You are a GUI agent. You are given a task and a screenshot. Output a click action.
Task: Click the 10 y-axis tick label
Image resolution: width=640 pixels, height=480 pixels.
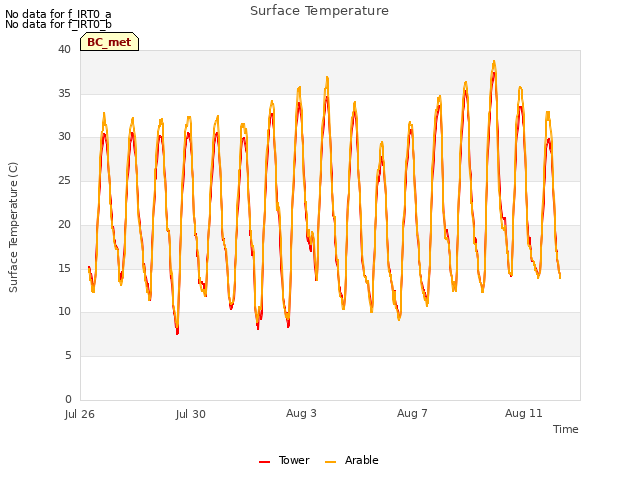64,312
